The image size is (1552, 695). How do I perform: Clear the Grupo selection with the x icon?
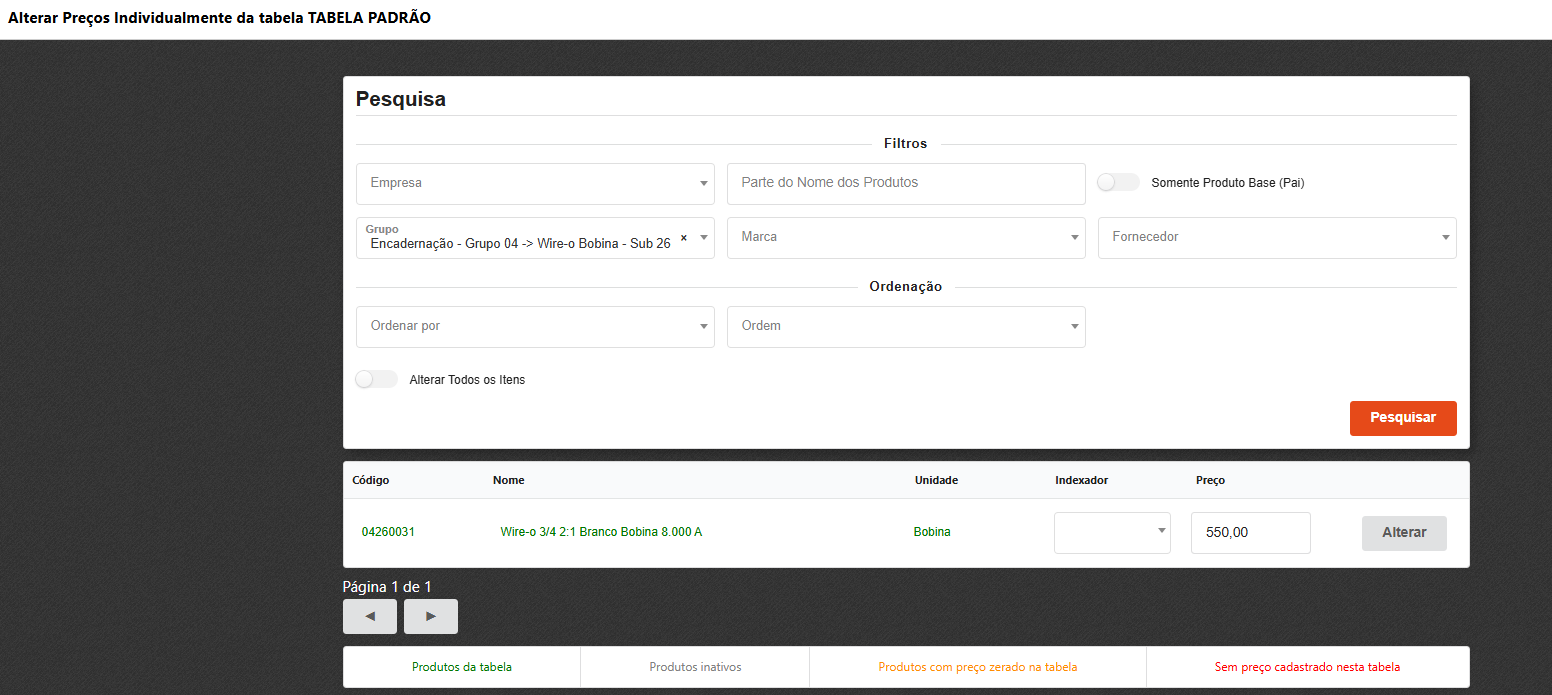click(x=684, y=238)
